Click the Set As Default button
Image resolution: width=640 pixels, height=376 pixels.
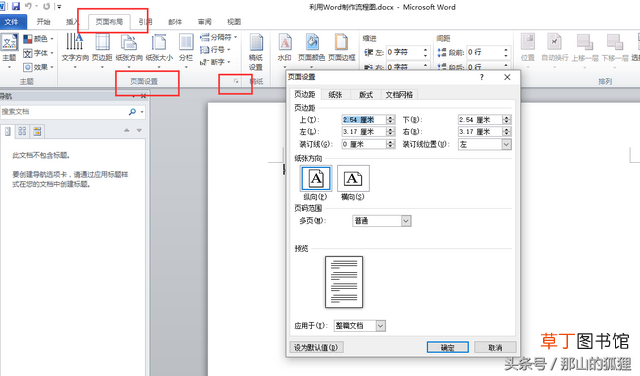(x=316, y=347)
